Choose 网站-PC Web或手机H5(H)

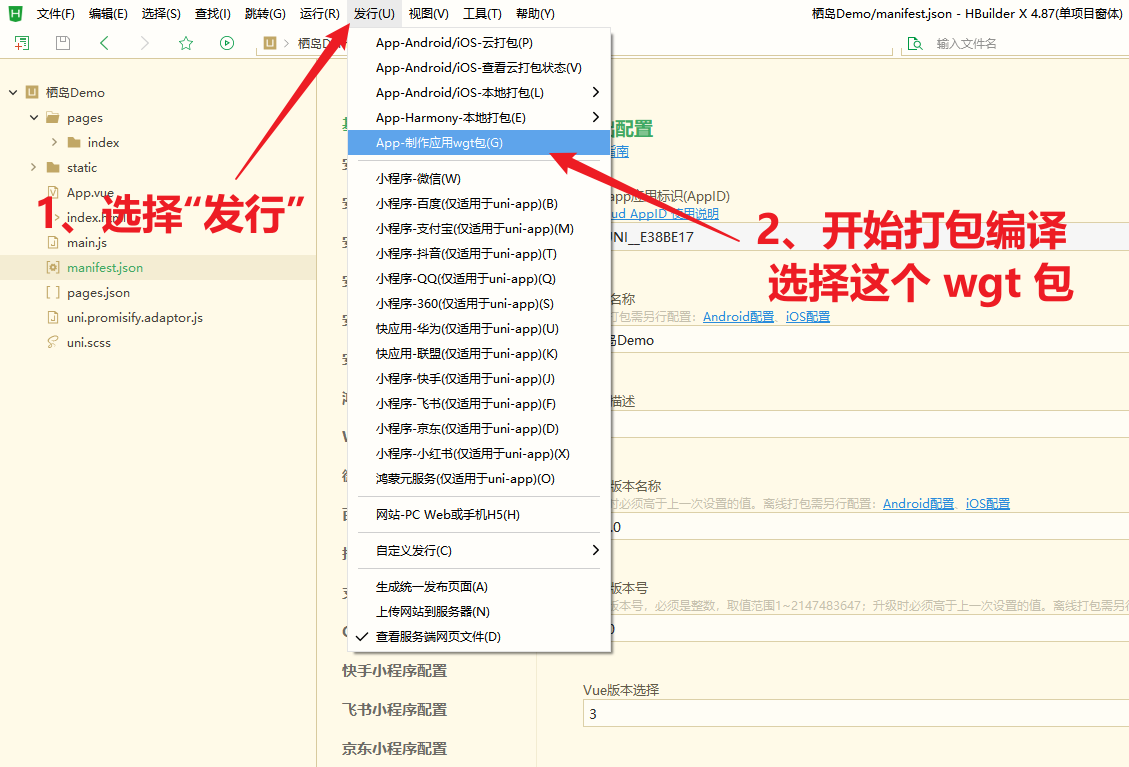tap(479, 514)
